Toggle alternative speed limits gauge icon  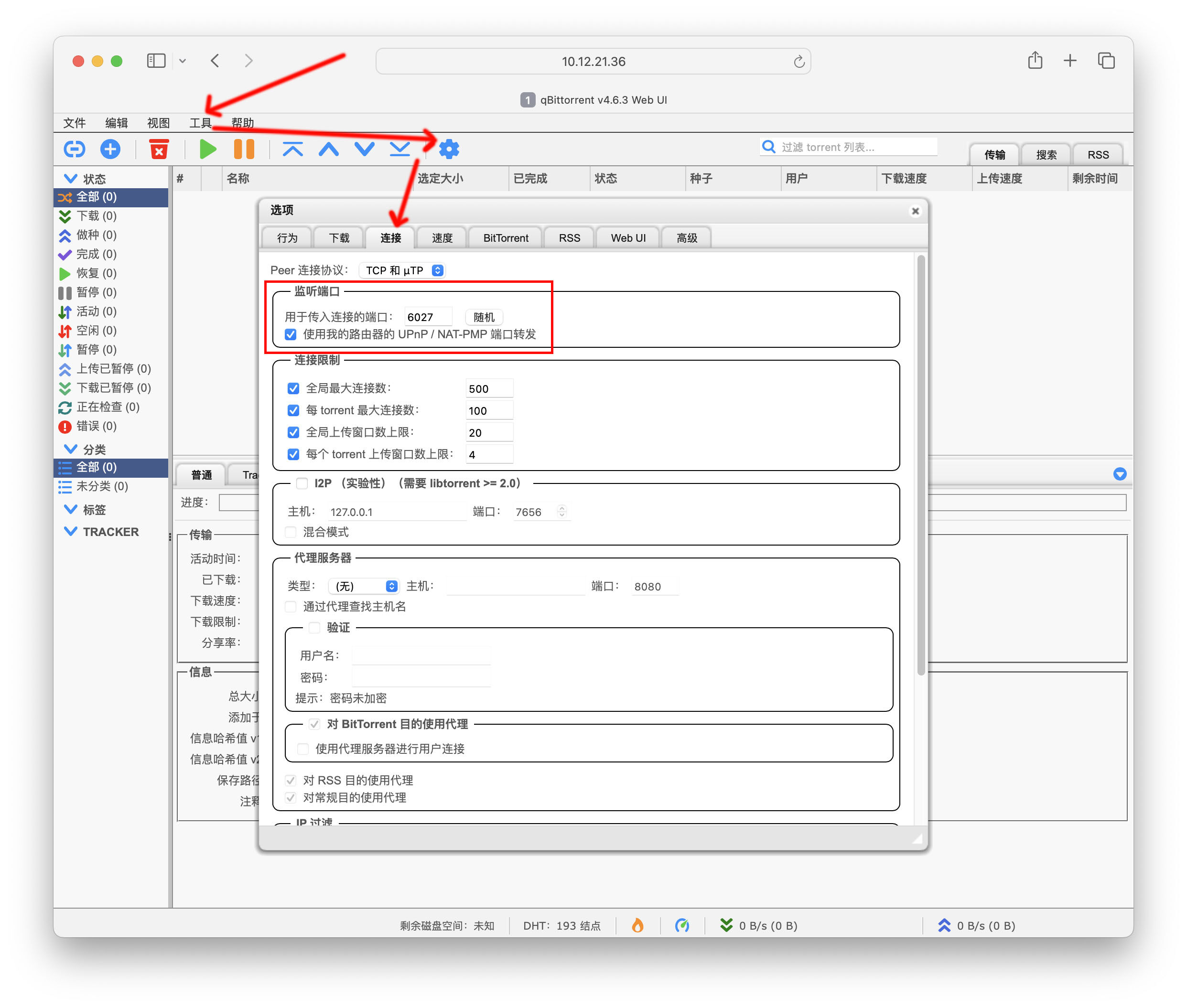tap(682, 925)
